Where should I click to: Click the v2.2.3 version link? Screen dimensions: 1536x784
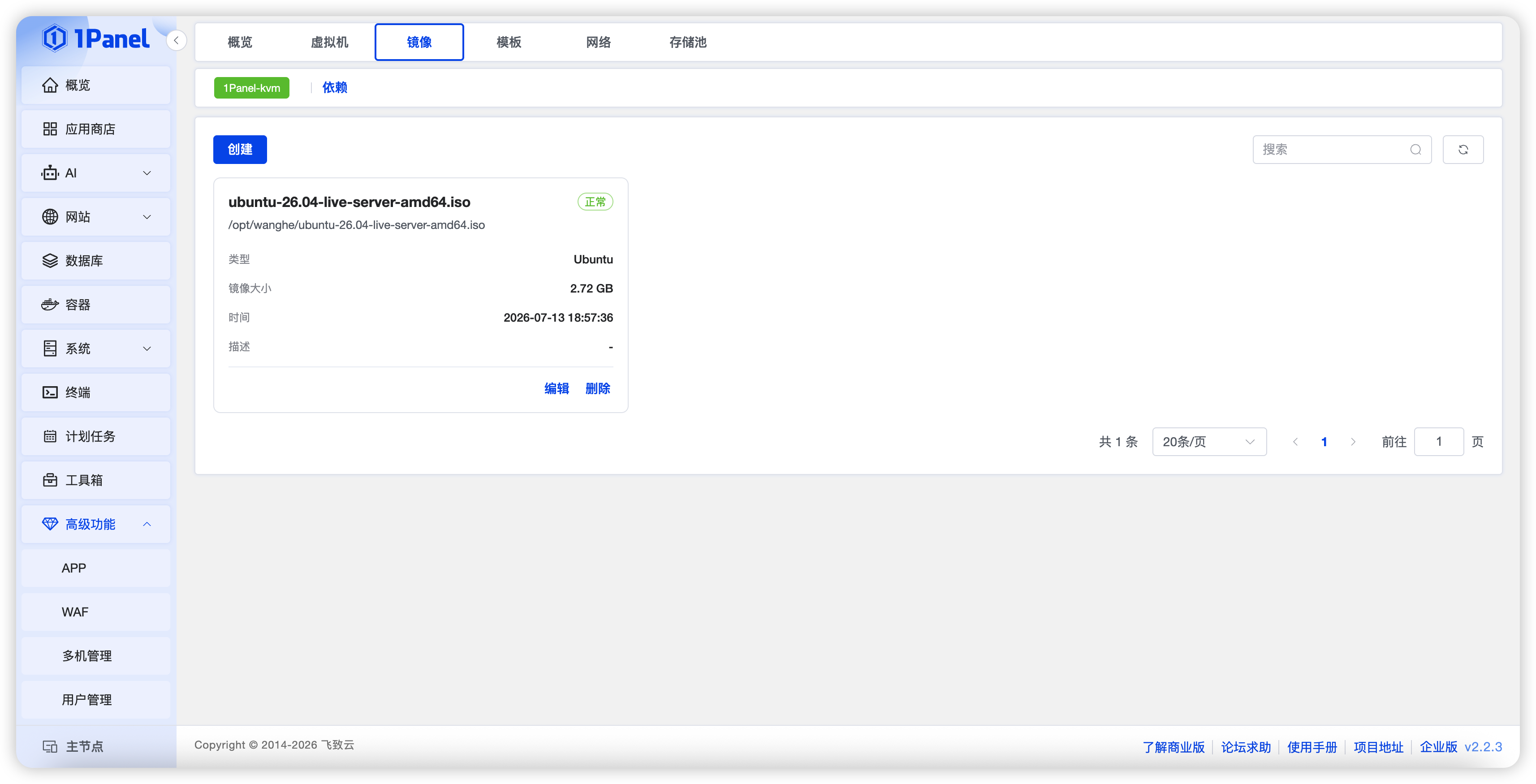tap(1484, 747)
